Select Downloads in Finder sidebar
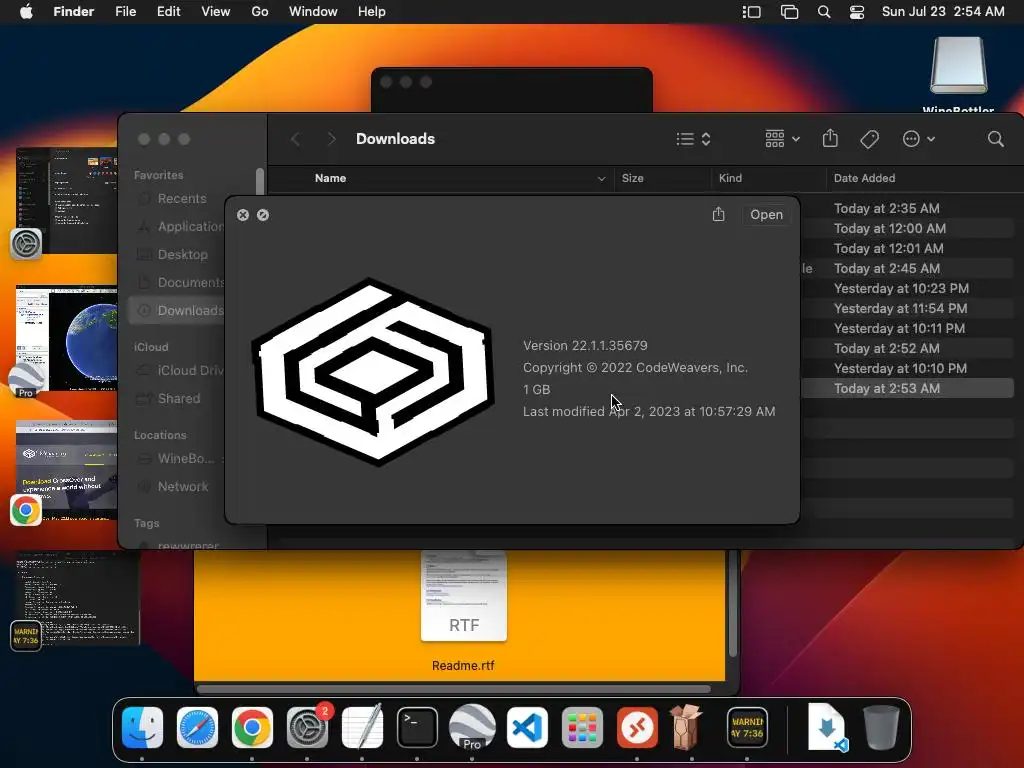 (176, 311)
